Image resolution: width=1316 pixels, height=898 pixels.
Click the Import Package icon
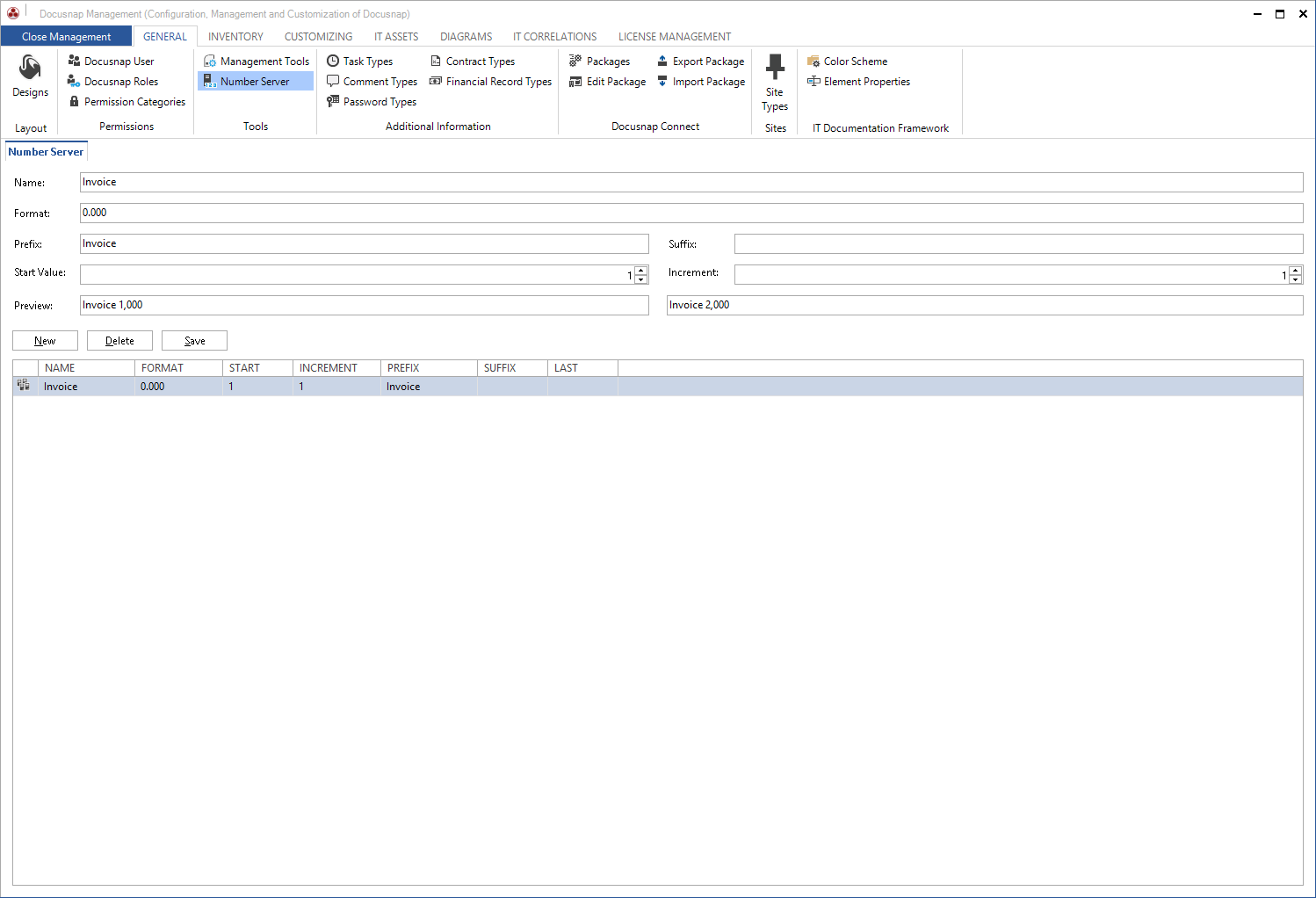662,81
